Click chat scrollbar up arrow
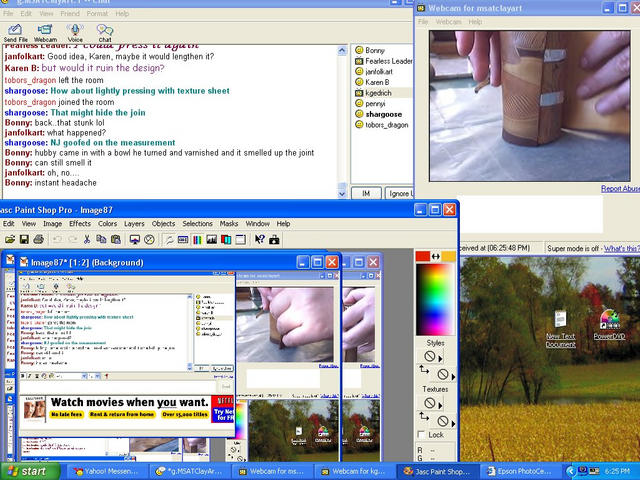The height and width of the screenshot is (480, 640). point(342,50)
